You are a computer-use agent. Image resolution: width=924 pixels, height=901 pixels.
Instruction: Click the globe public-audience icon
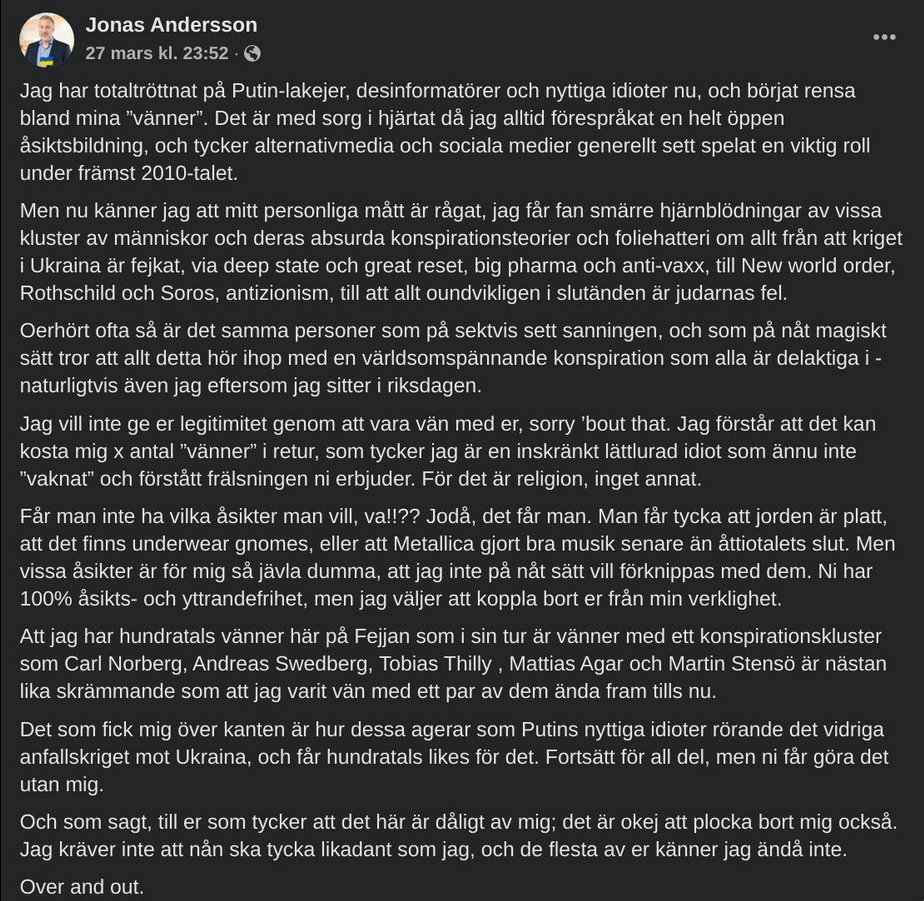click(x=252, y=53)
